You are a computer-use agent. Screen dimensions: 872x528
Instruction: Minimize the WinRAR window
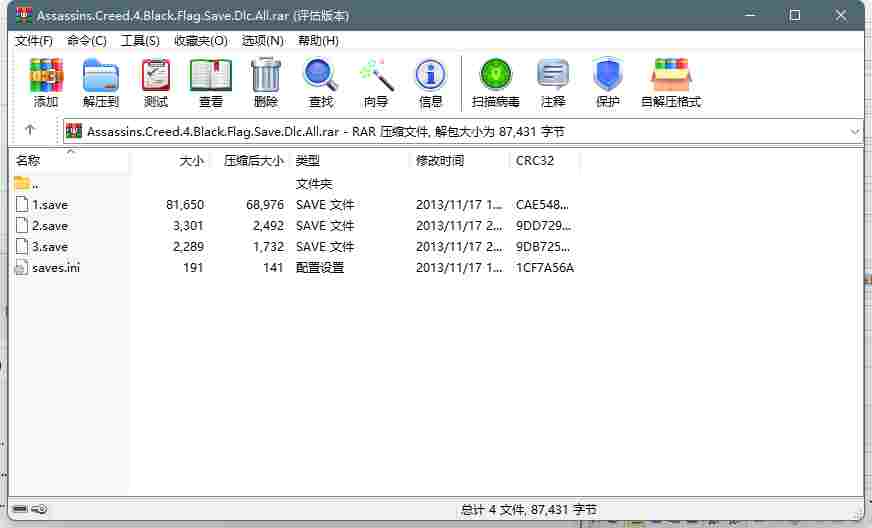point(750,15)
